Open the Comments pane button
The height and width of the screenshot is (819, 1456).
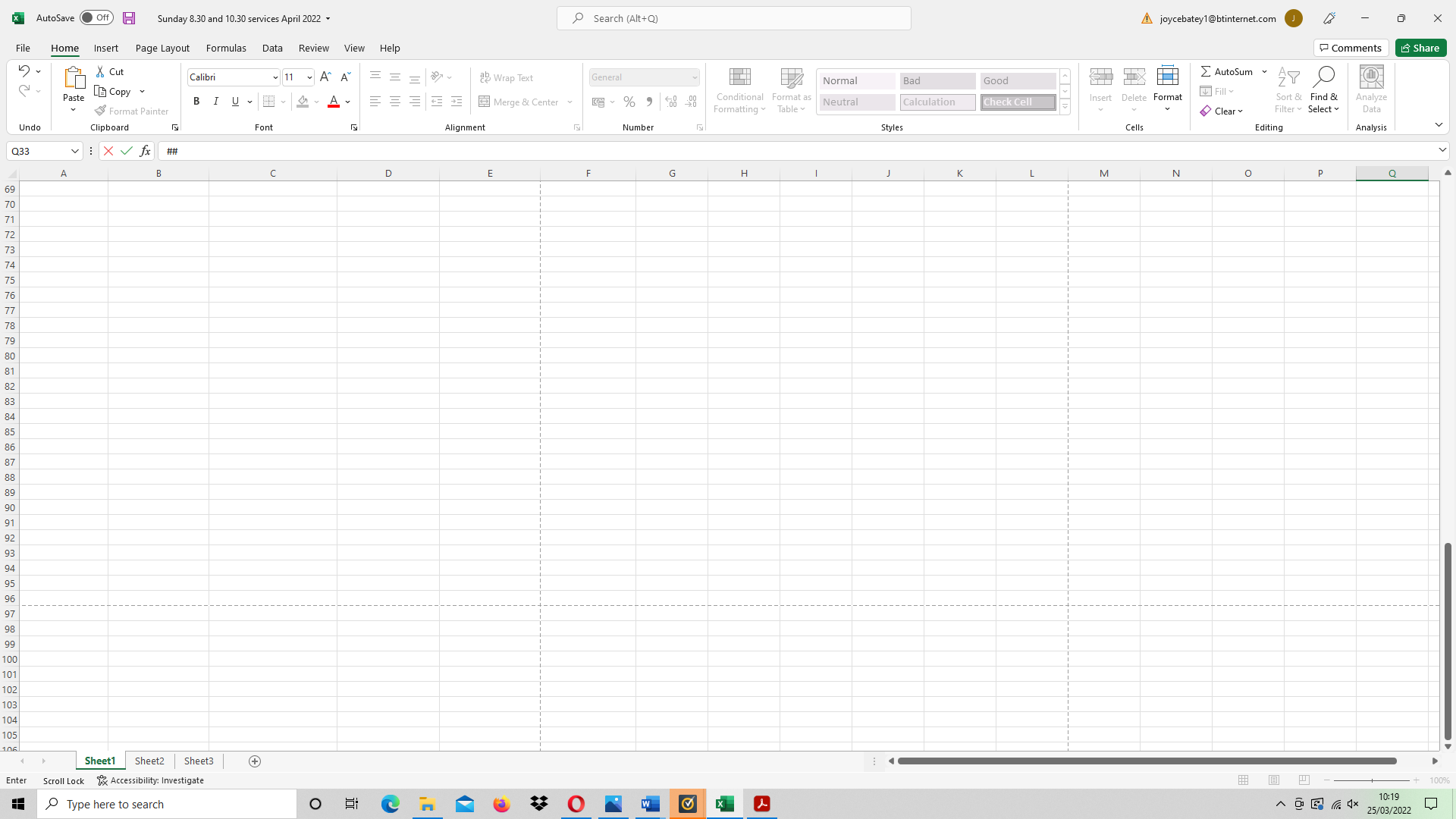[1351, 48]
